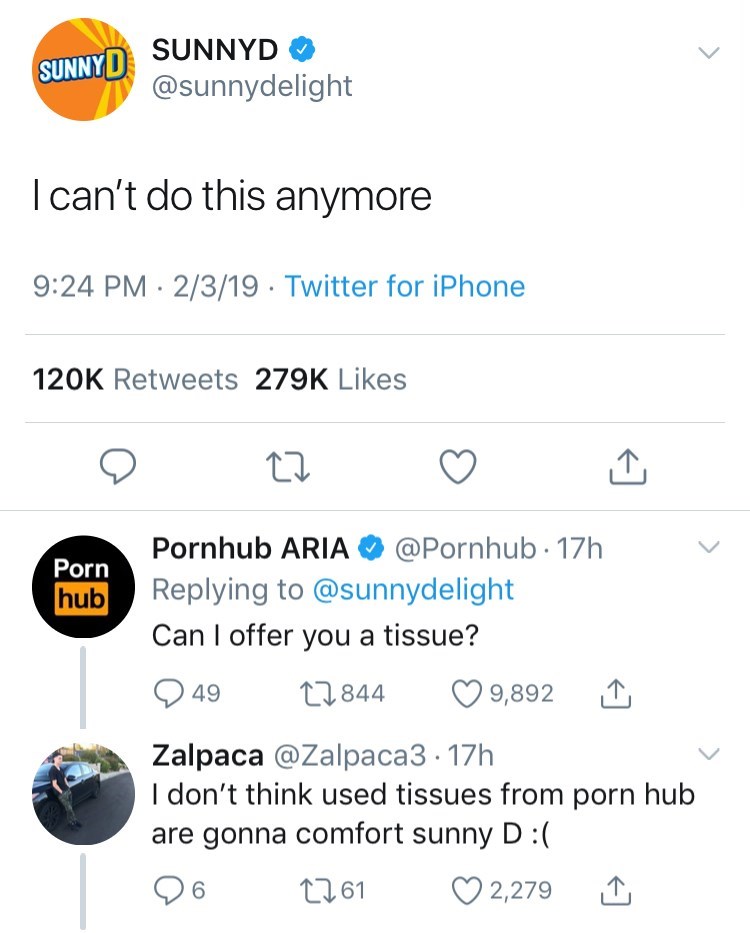Screen dimensions: 750x933
Task: Open the SunnyD profile picture
Action: (85, 69)
